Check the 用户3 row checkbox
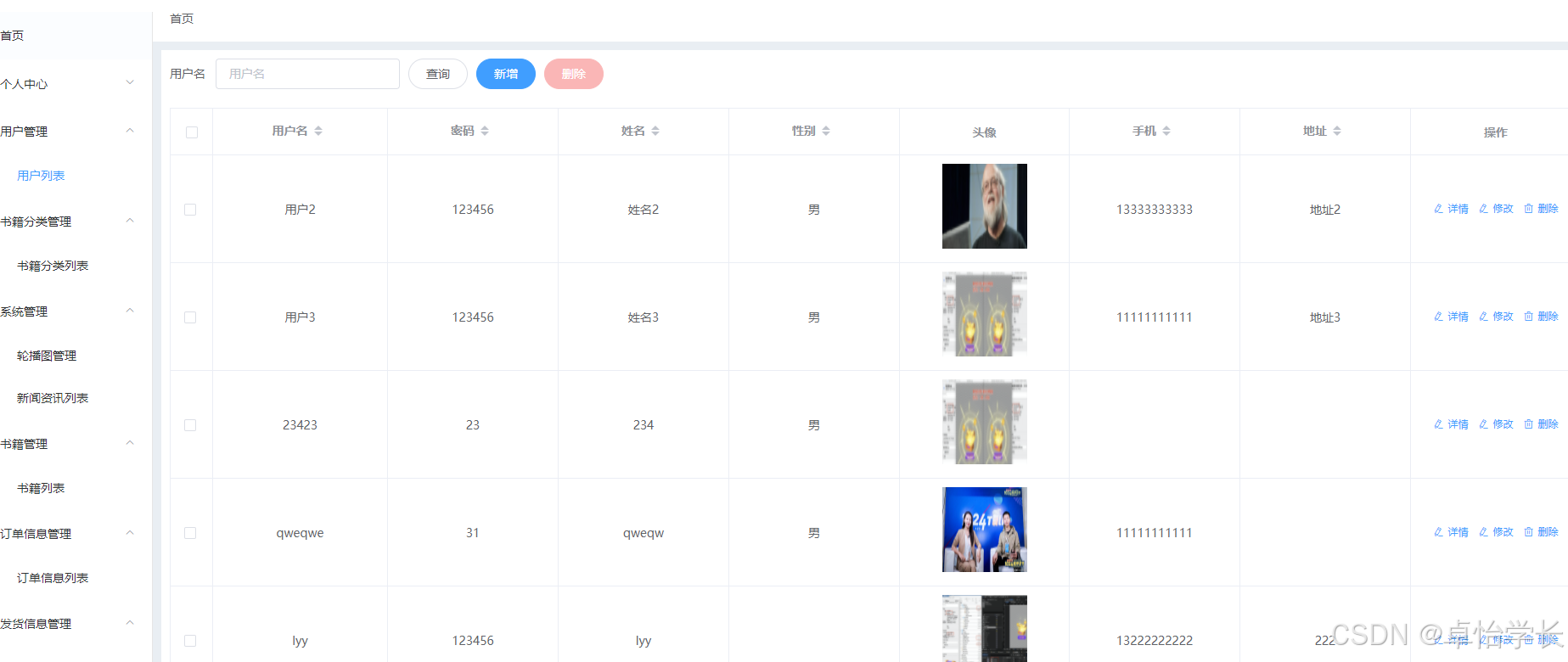The height and width of the screenshot is (662, 1568). tap(190, 317)
